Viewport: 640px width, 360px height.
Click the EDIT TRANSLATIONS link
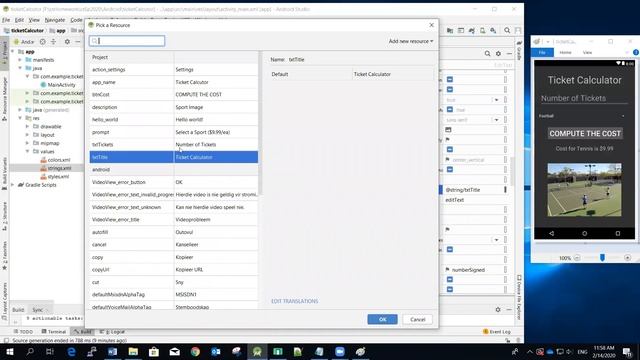(x=294, y=301)
